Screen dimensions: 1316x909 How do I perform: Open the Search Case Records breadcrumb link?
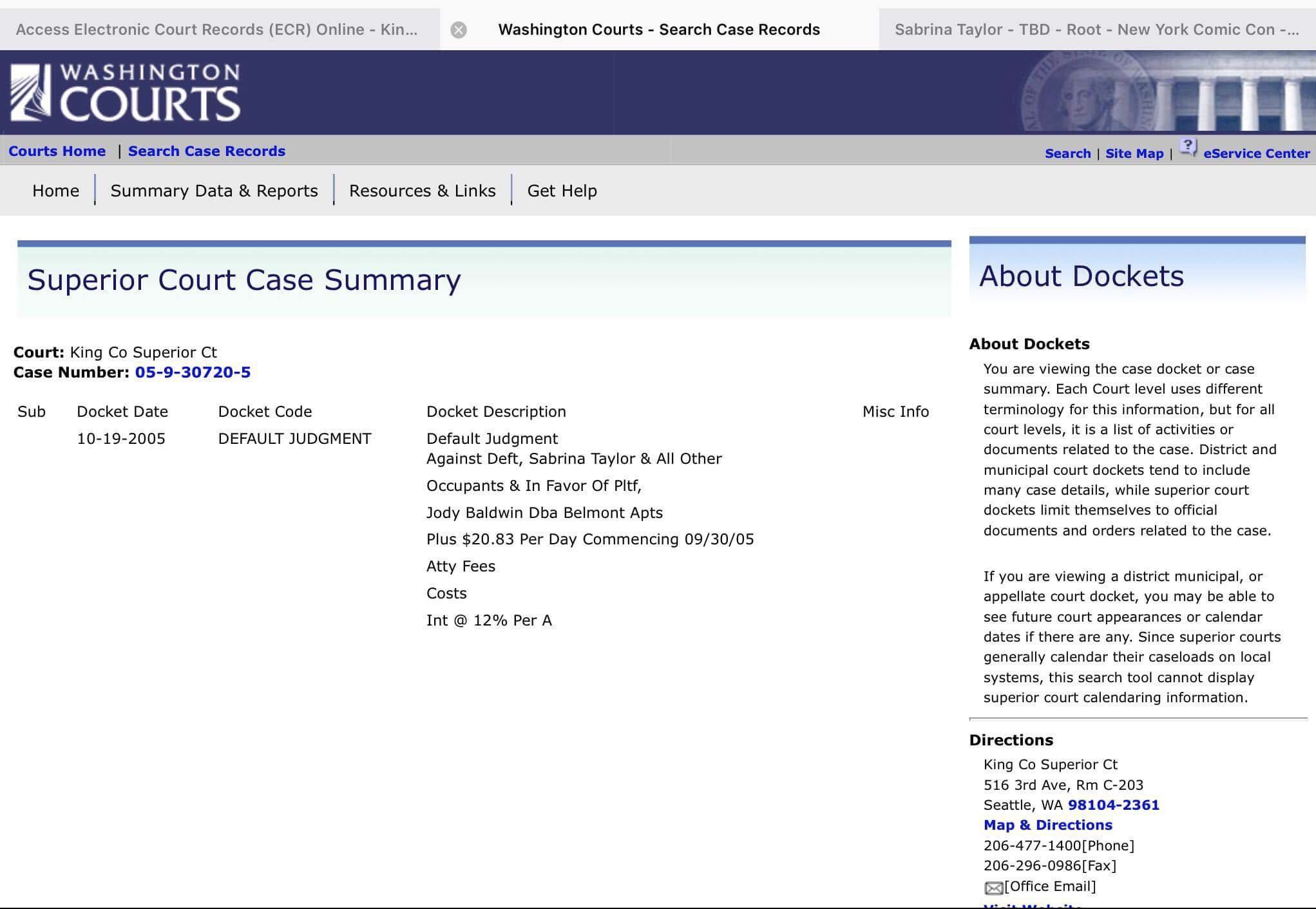coord(206,151)
